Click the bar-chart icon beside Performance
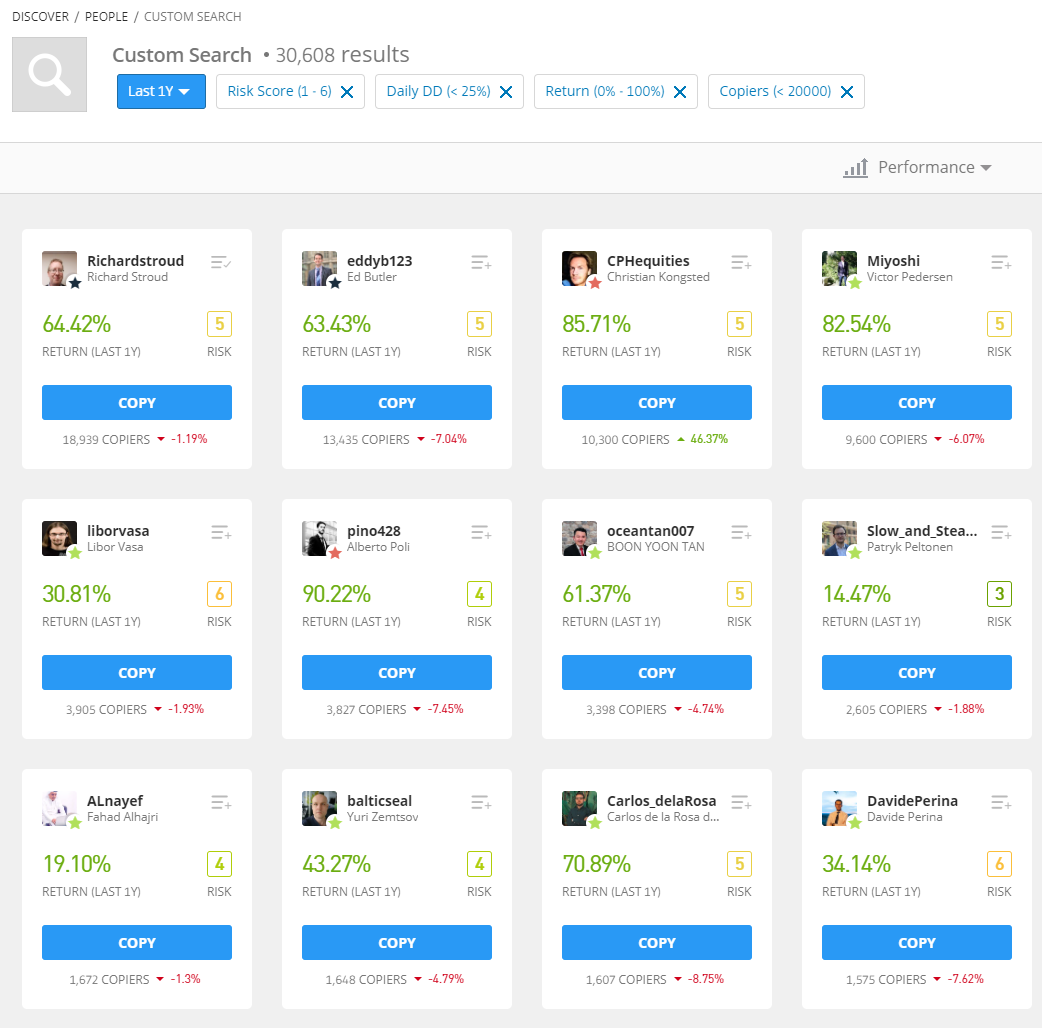Image resolution: width=1042 pixels, height=1028 pixels. (x=855, y=168)
